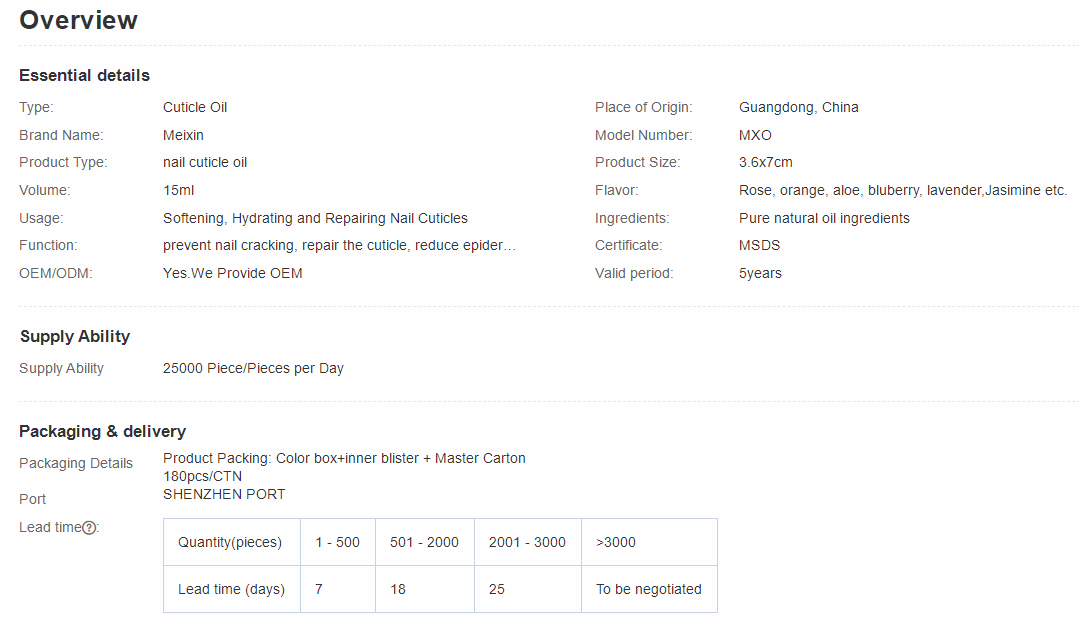Click the truncated Function description text
The height and width of the screenshot is (620, 1079).
click(339, 245)
